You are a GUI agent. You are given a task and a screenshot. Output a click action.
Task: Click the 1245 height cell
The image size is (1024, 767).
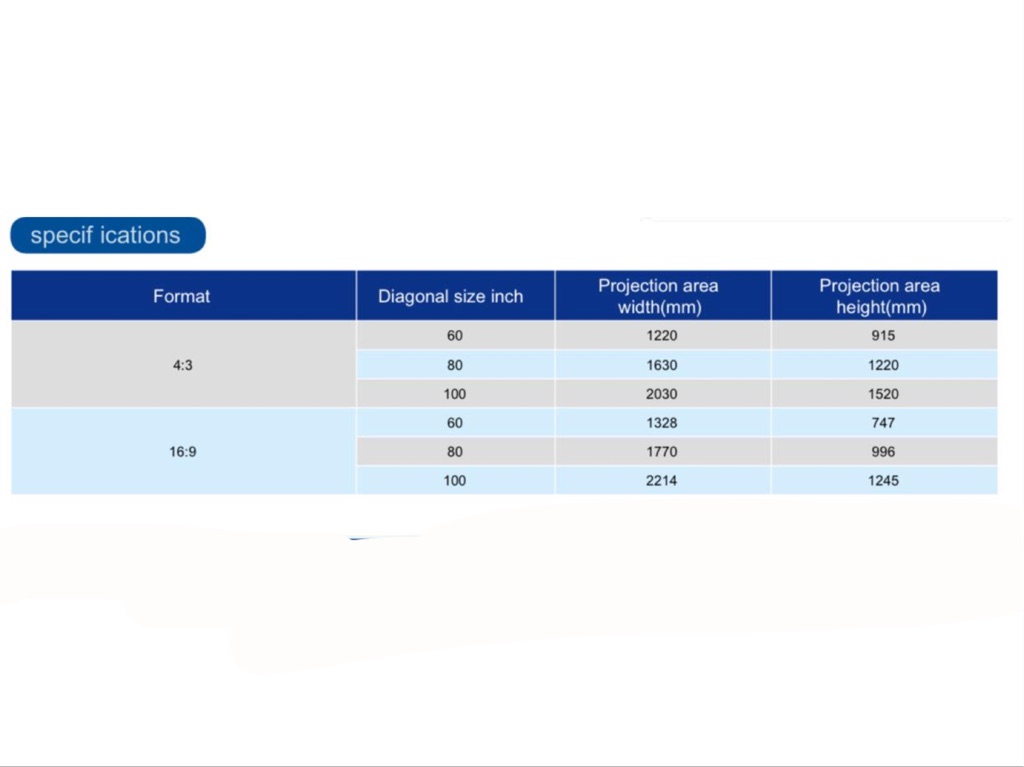pos(883,481)
